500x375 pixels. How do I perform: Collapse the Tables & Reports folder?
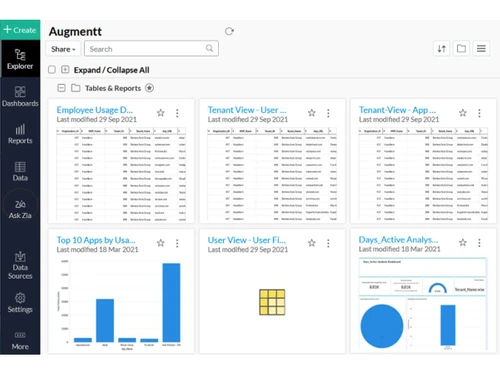(61, 88)
